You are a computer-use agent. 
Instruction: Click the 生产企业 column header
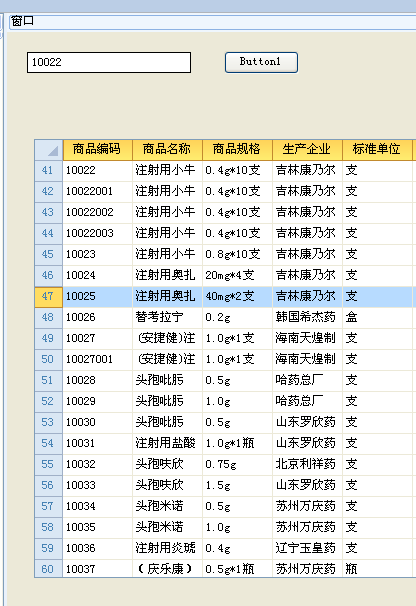coord(307,150)
